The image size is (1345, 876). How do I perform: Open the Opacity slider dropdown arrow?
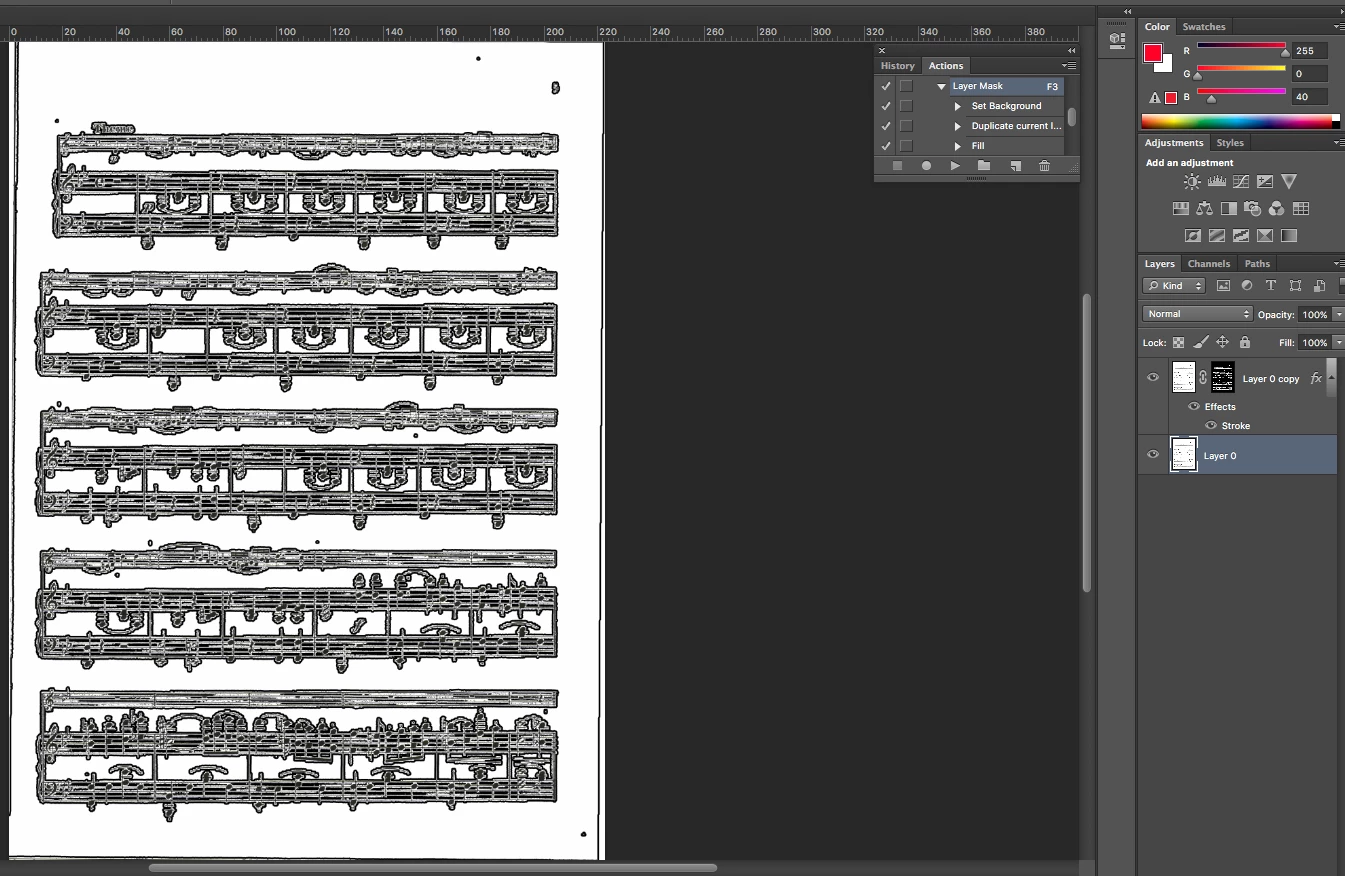point(1338,315)
